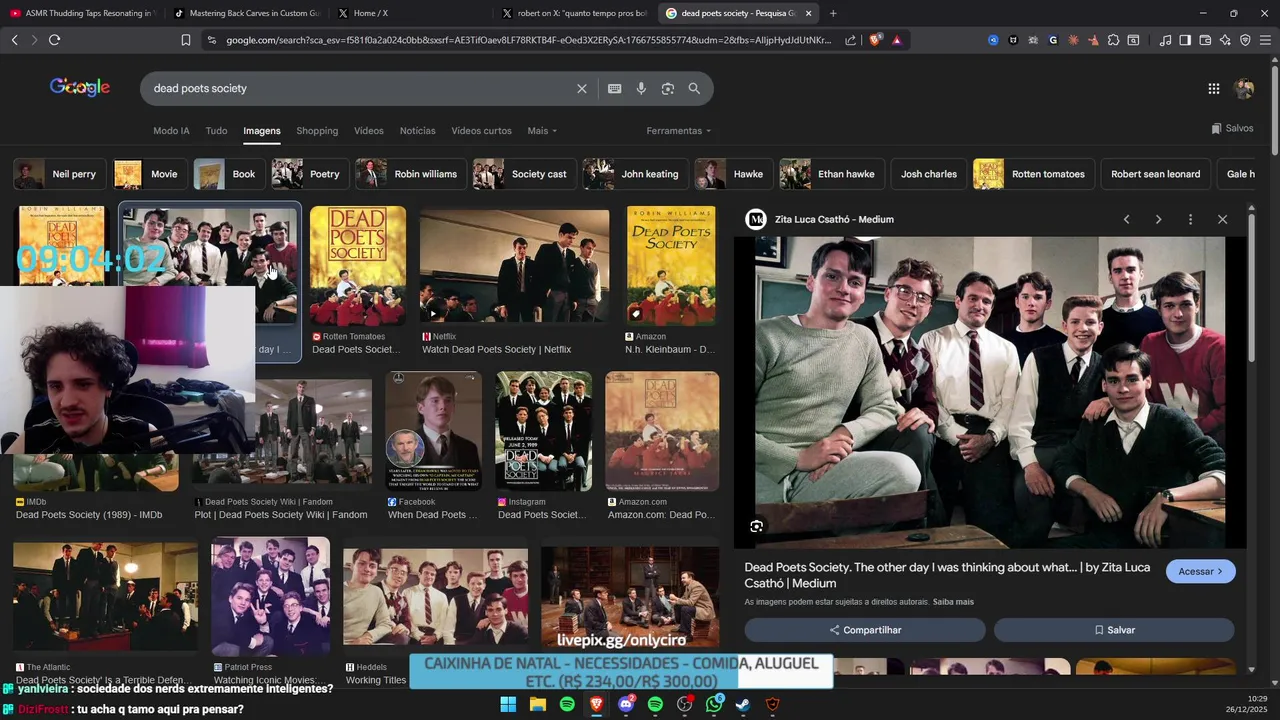Viewport: 1280px width, 720px height.
Task: Open the Netflix Watch Dead Poets Society result
Action: (515, 281)
